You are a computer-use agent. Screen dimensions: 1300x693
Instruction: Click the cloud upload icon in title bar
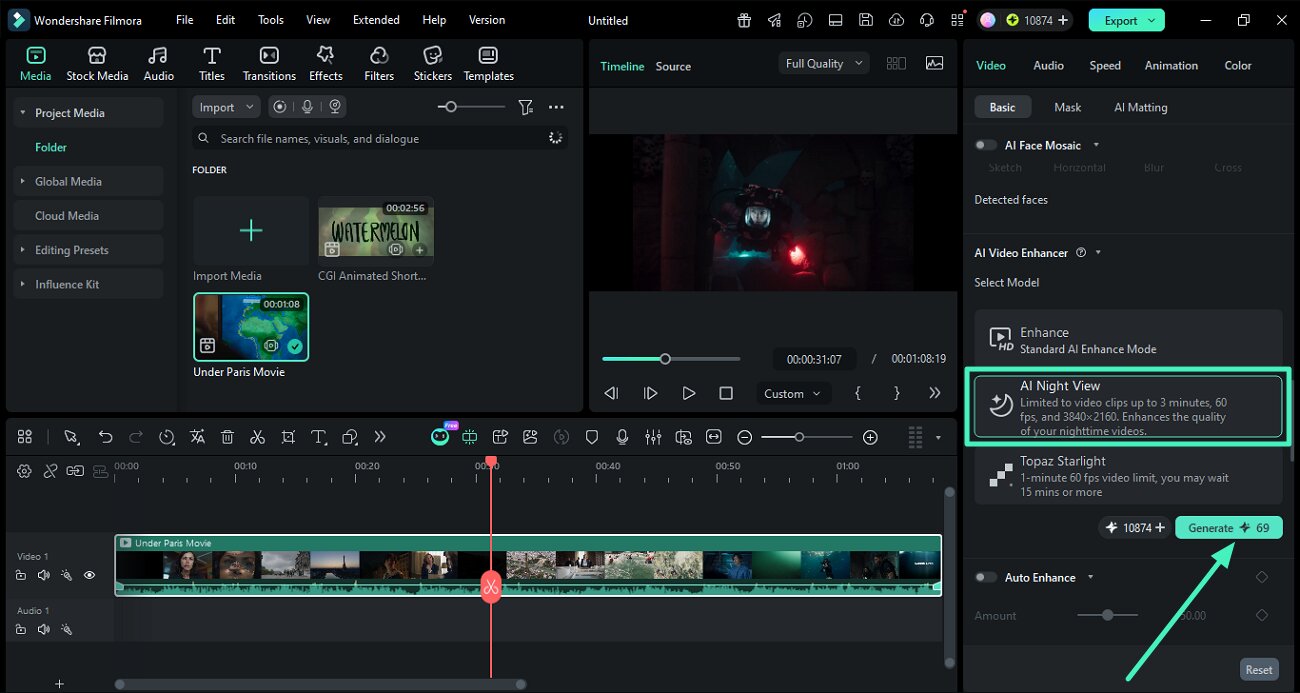pyautogui.click(x=896, y=20)
